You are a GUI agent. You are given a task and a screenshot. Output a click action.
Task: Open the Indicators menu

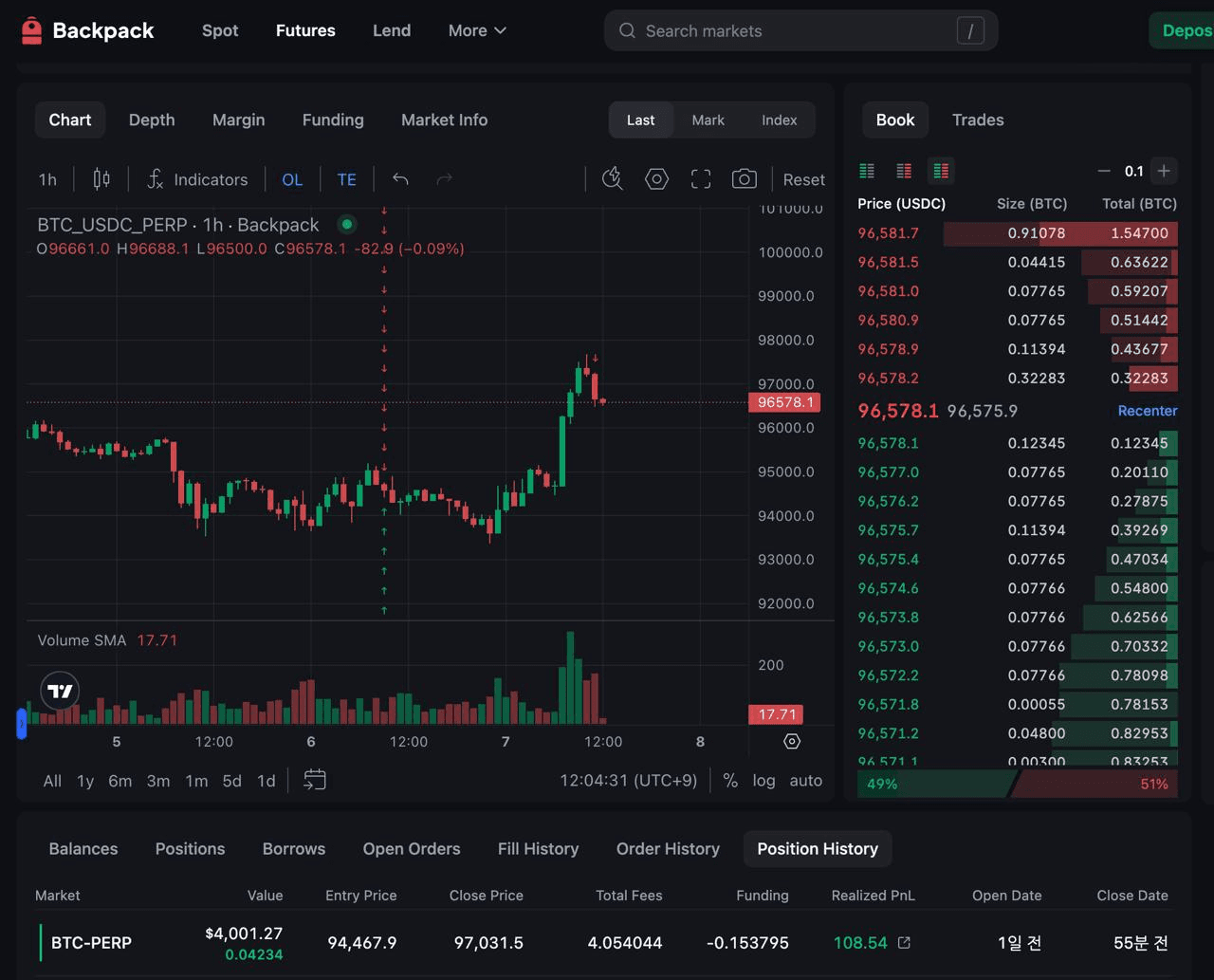point(197,179)
